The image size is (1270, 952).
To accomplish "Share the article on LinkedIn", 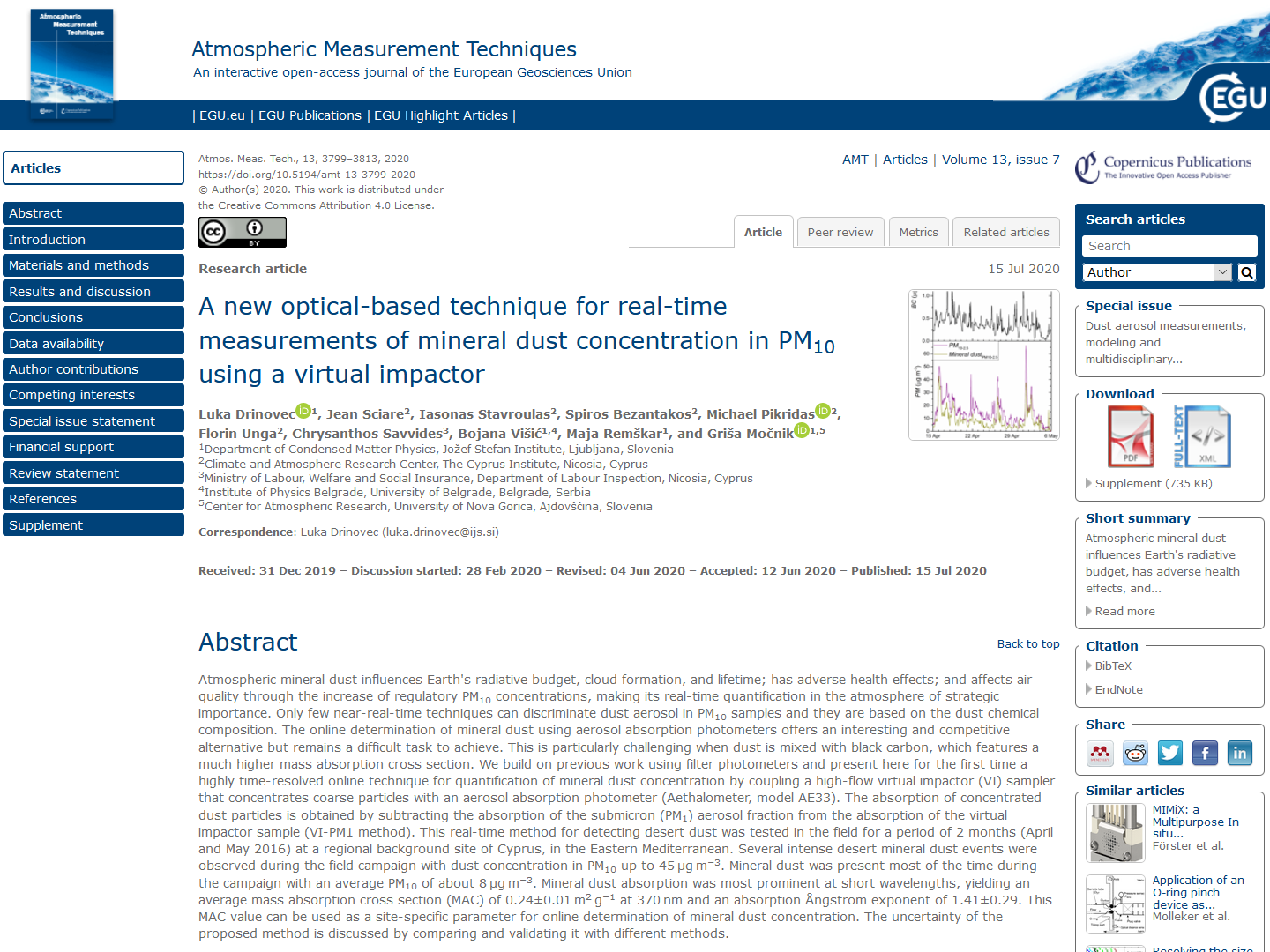I will point(1240,753).
